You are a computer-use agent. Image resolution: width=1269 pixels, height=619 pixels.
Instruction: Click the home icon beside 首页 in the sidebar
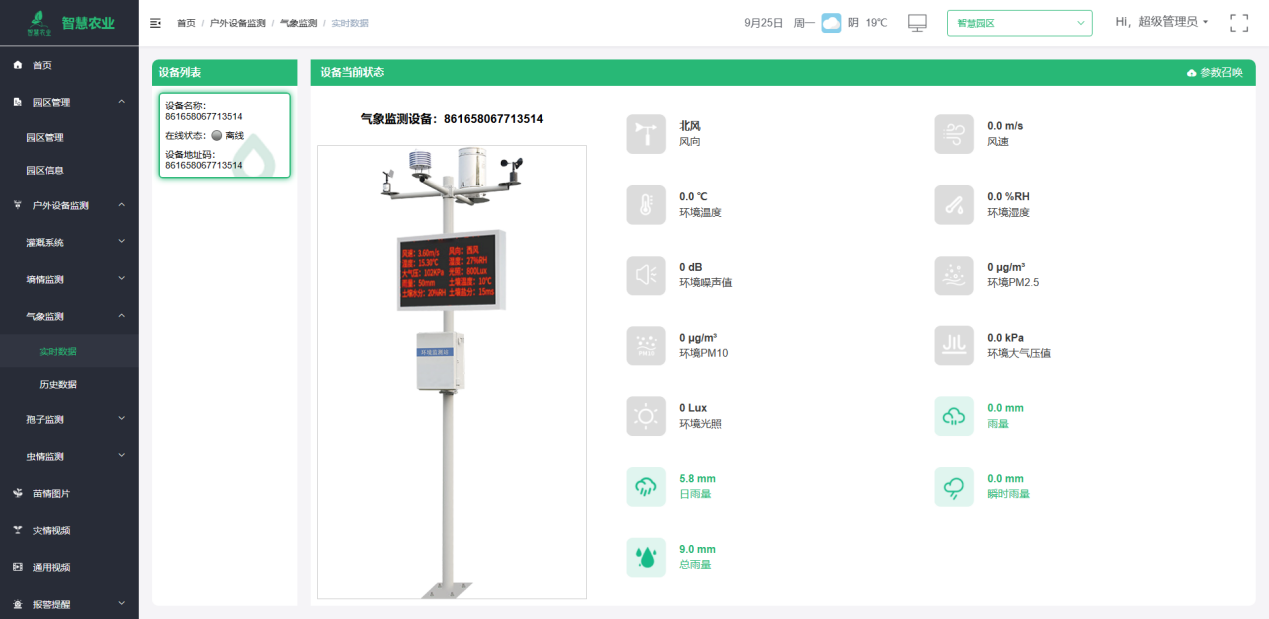18,65
